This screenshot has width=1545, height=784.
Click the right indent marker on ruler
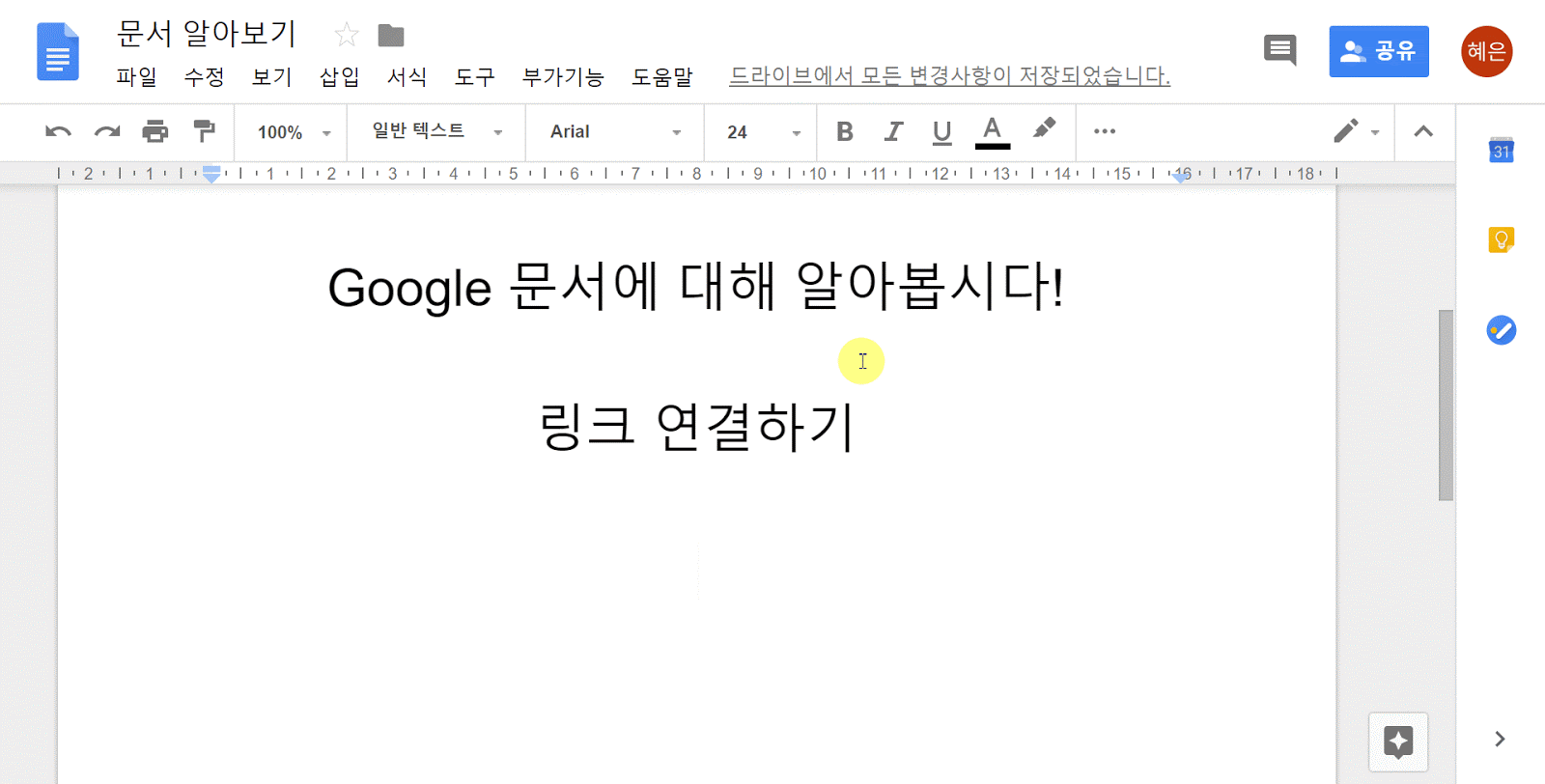[x=1180, y=177]
